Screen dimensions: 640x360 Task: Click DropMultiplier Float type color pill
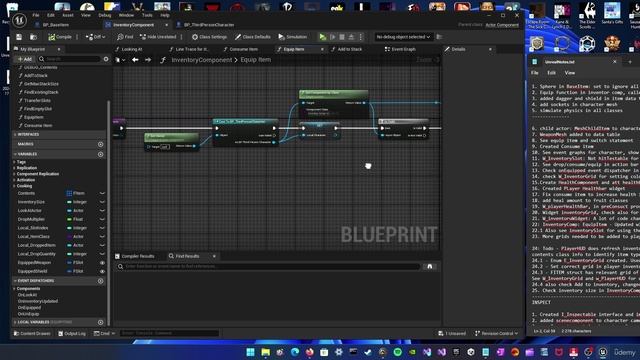point(69,219)
